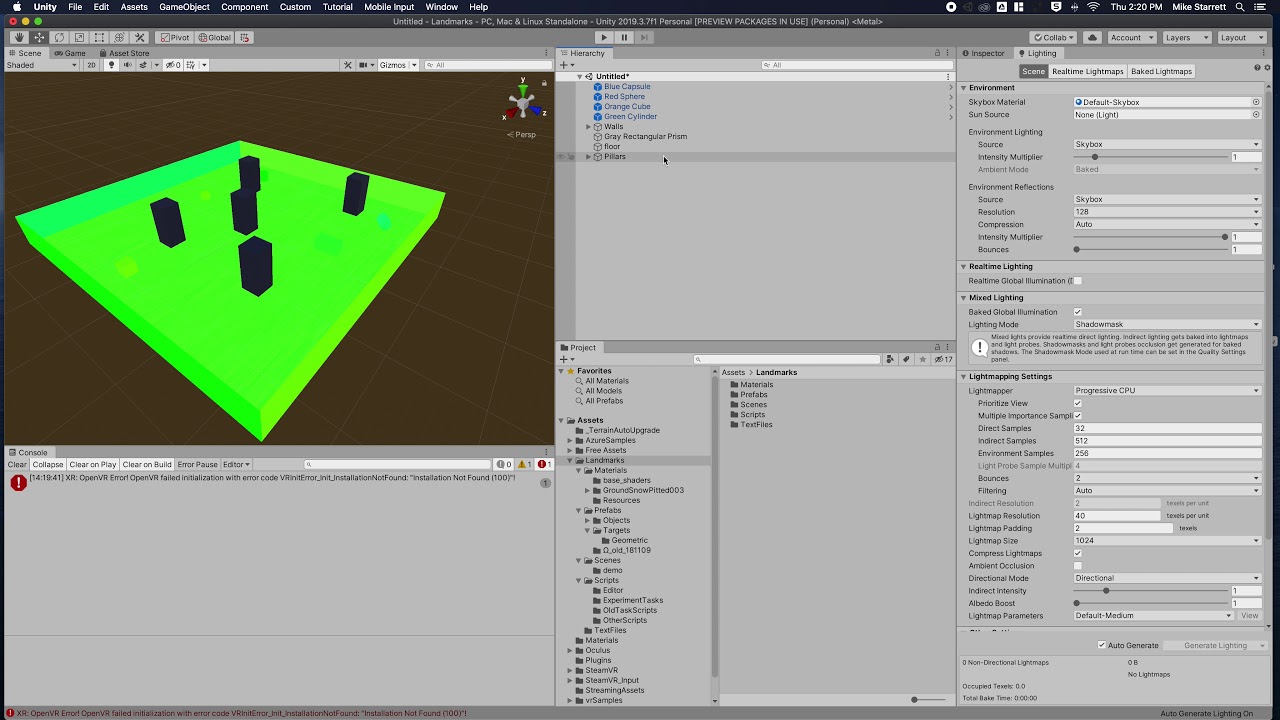Expand the Pillars object in Hierarchy
The height and width of the screenshot is (720, 1280).
click(x=588, y=157)
